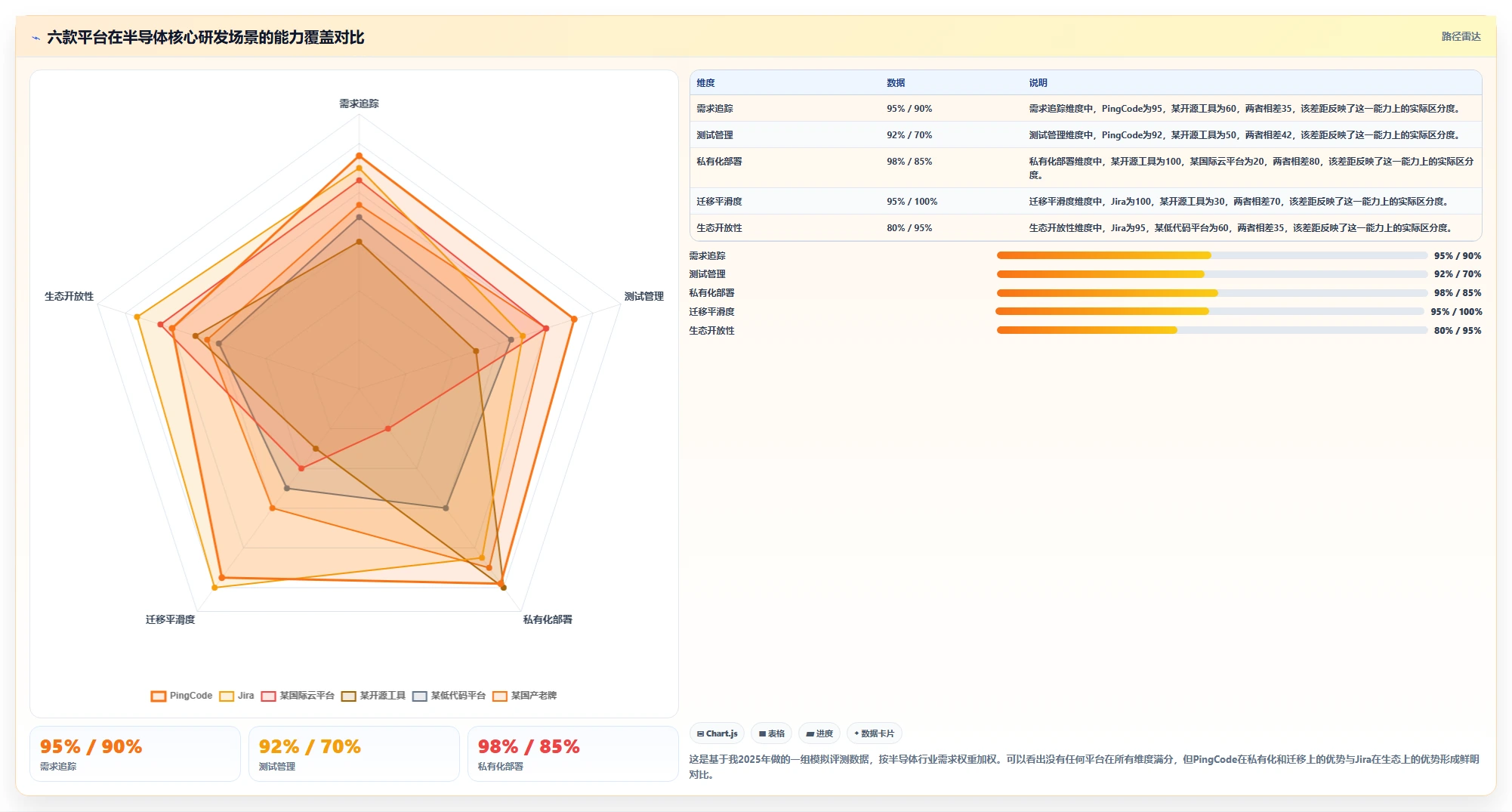The image size is (1512, 812).
Task: Click the 测试管理 cell in the table
Action: click(x=714, y=135)
